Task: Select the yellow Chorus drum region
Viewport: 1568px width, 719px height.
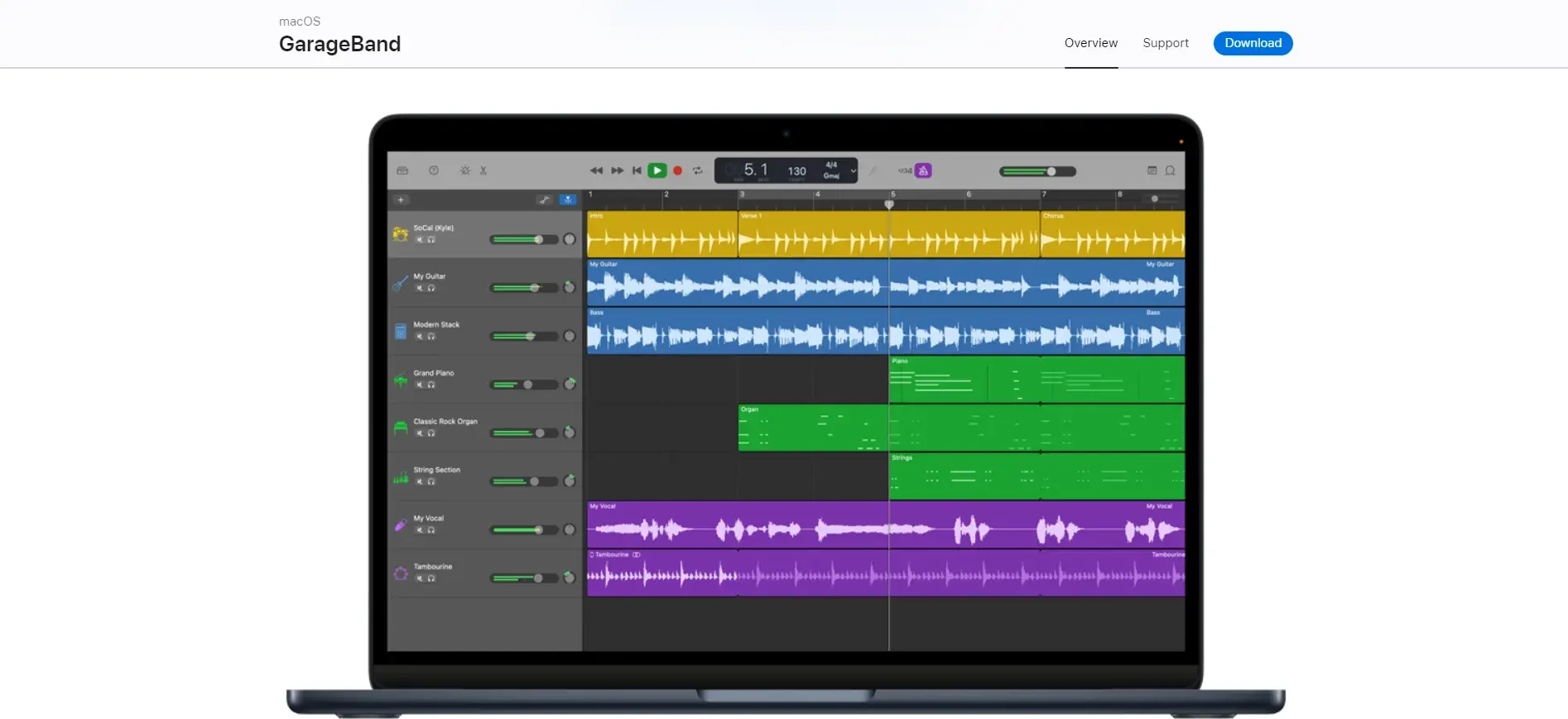Action: click(1113, 234)
